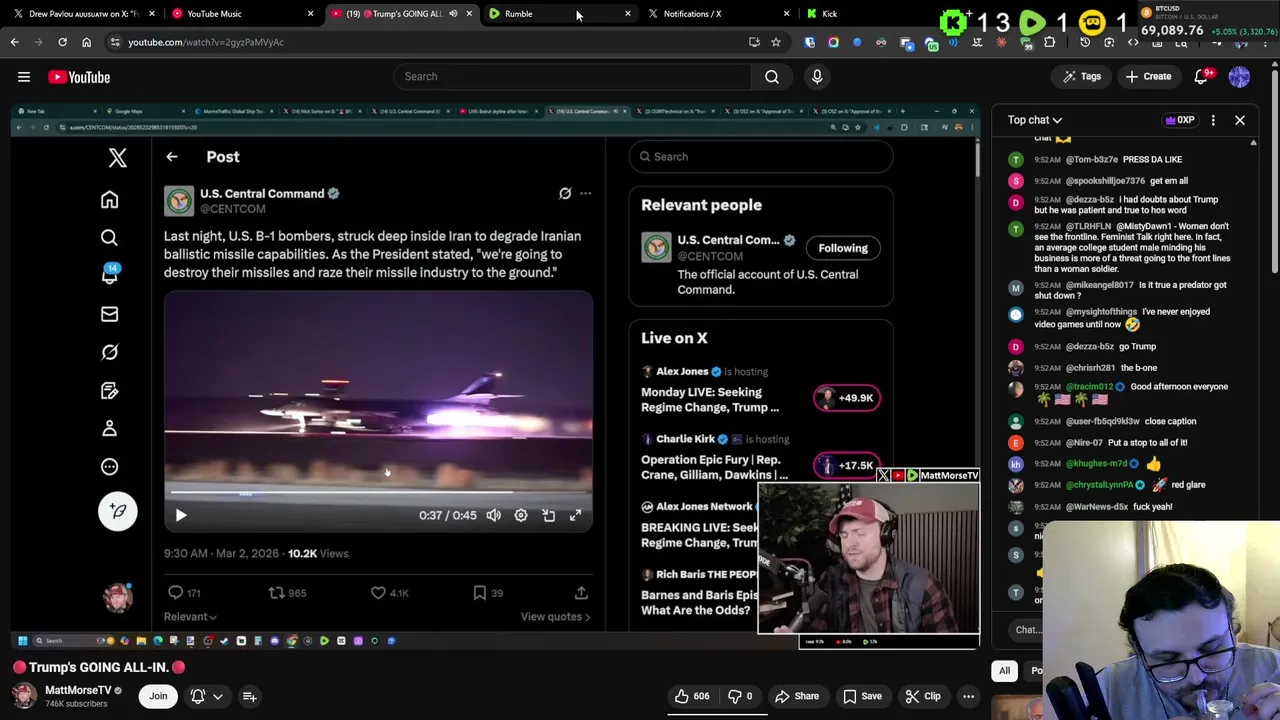Image resolution: width=1280 pixels, height=720 pixels.
Task: Click the Create button
Action: click(1147, 77)
